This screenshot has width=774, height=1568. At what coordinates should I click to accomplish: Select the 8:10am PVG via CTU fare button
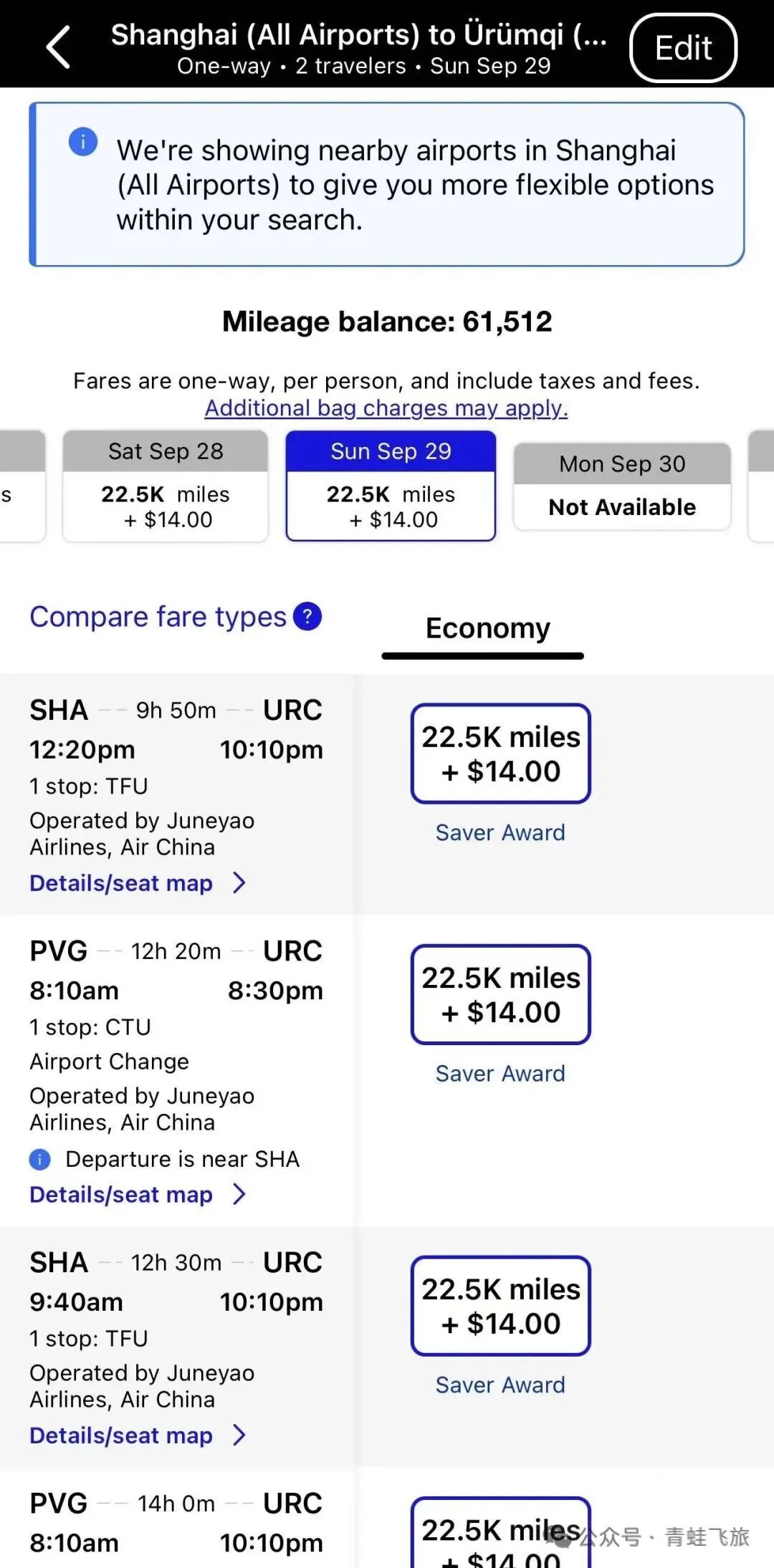tap(500, 994)
